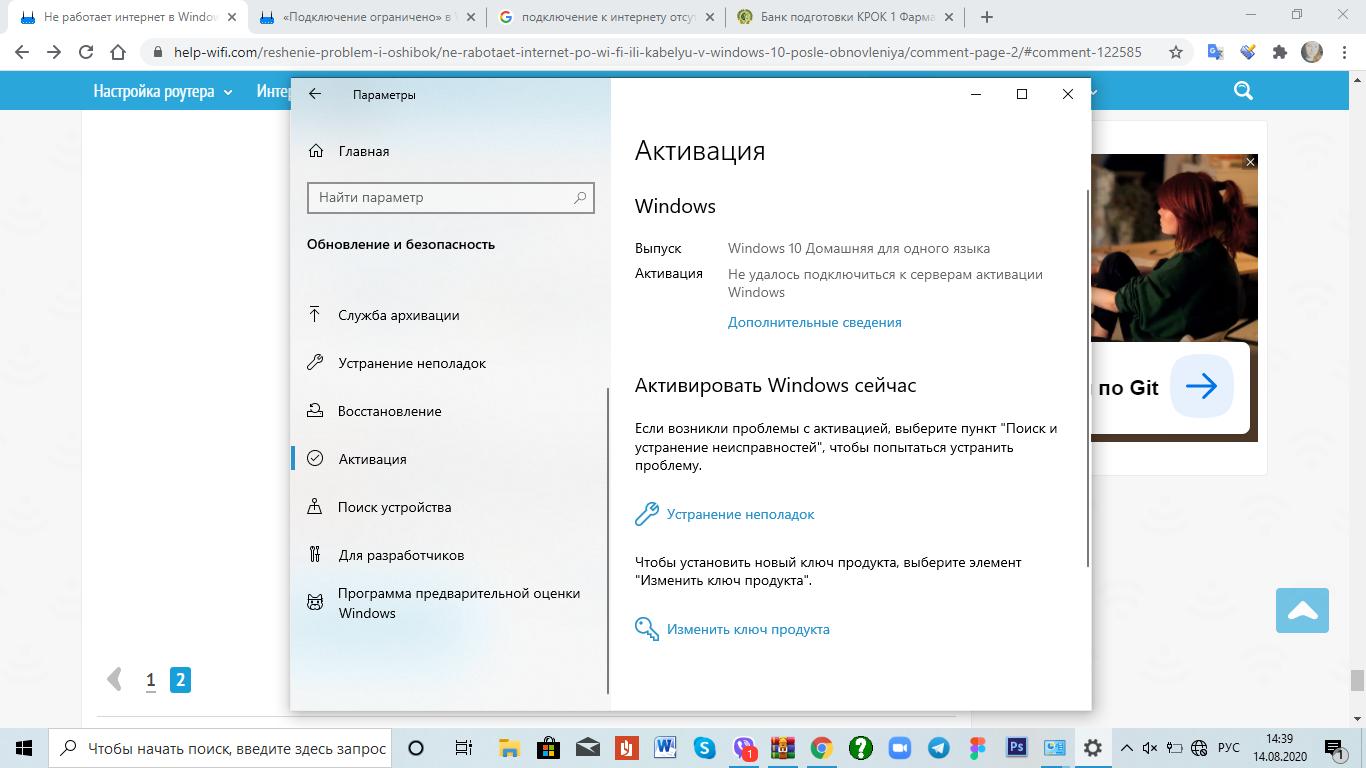Open Word from the taskbar
The width and height of the screenshot is (1366, 768).
tap(665, 748)
